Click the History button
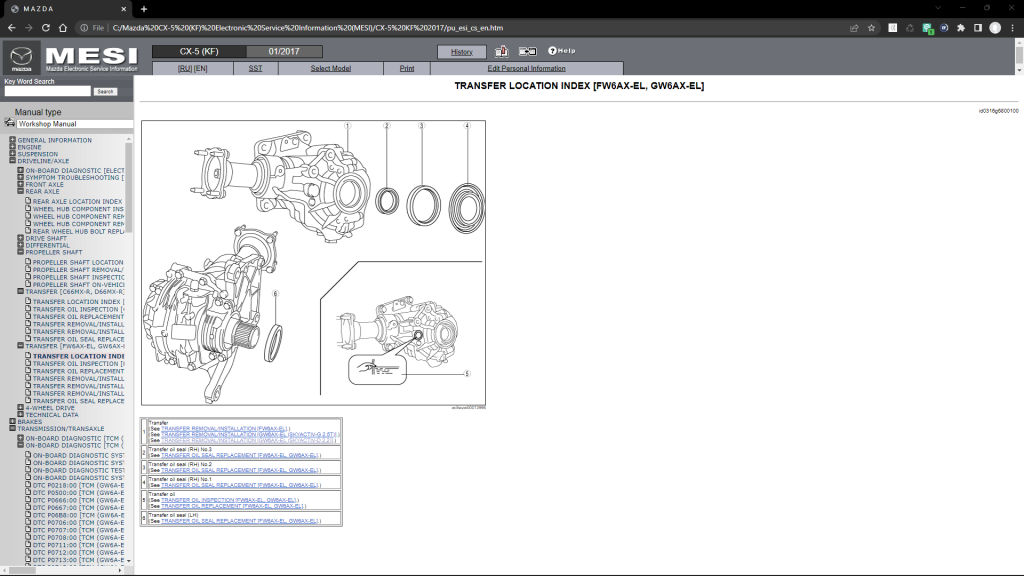The image size is (1024, 576). pyautogui.click(x=463, y=51)
